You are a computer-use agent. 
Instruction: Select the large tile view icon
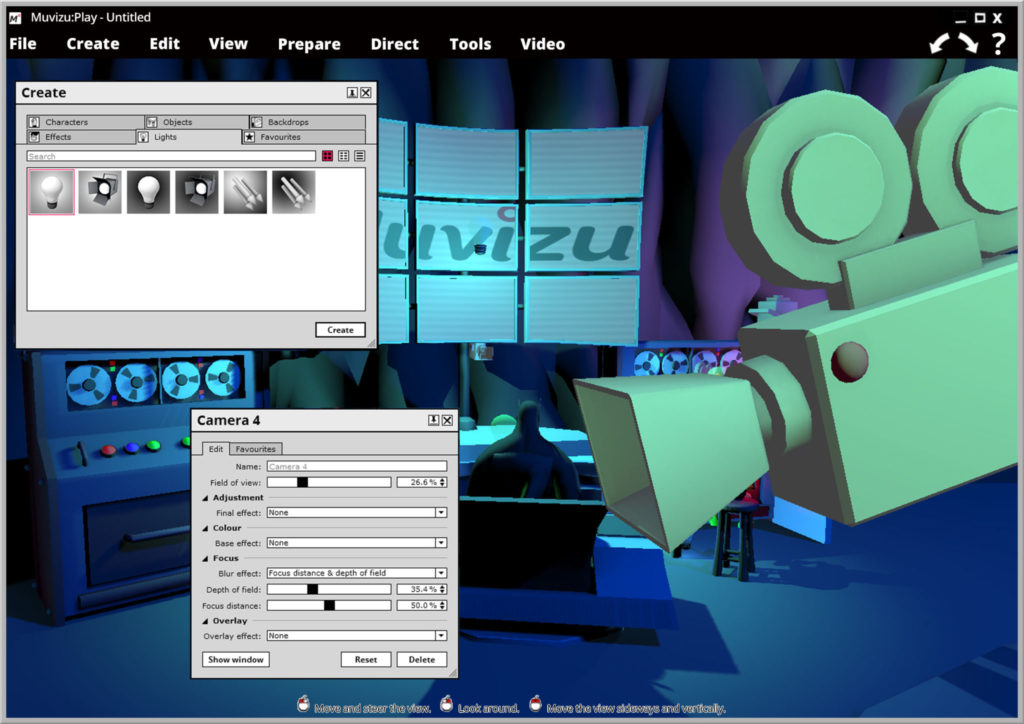327,156
